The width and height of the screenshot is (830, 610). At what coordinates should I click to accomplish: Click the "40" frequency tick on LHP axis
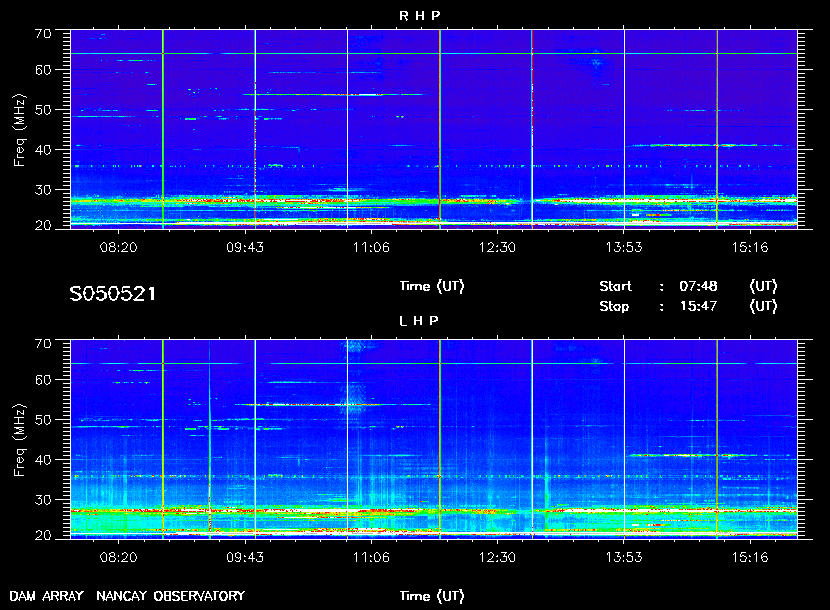click(x=43, y=460)
